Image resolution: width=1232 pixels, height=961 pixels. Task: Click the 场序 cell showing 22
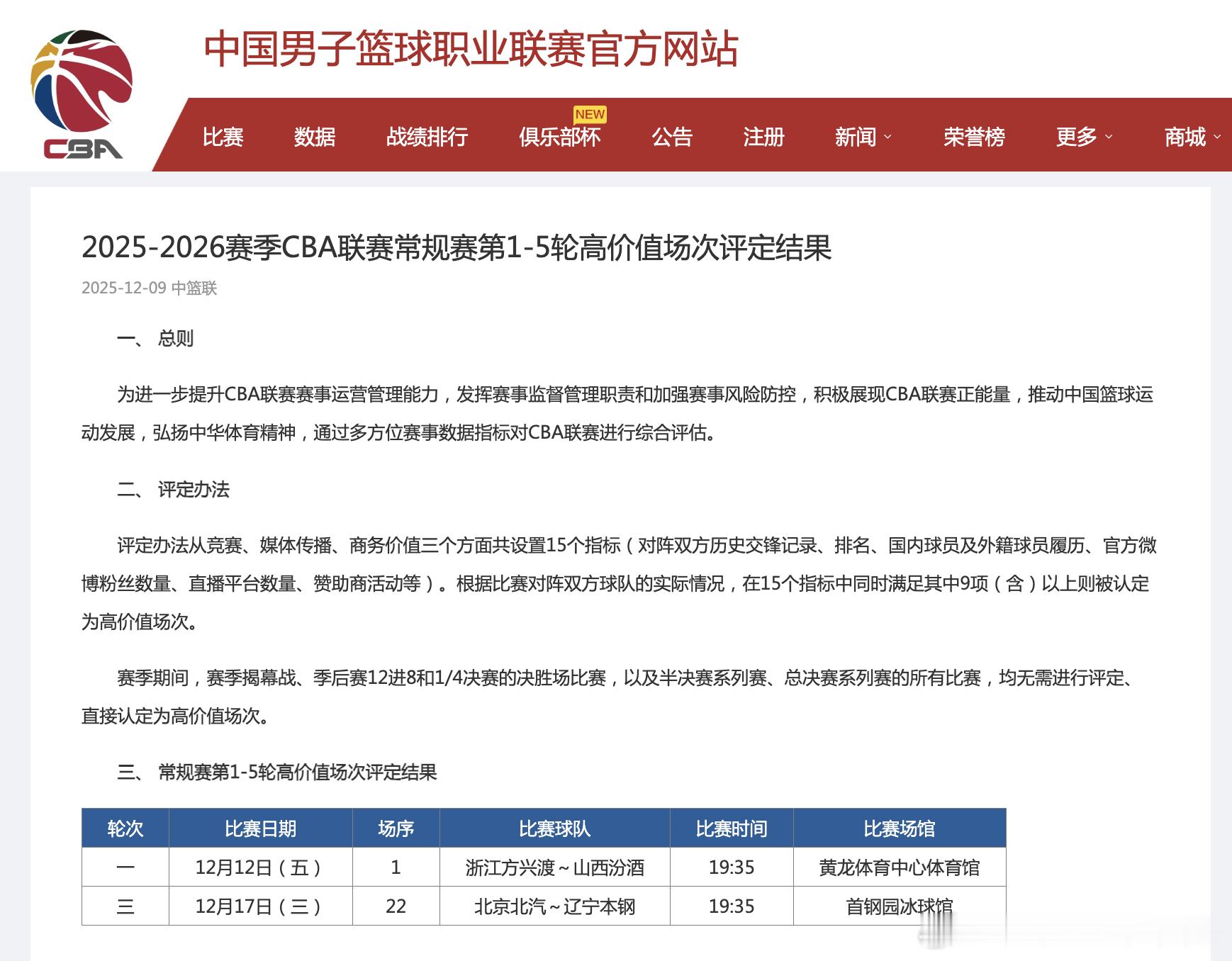[x=396, y=906]
